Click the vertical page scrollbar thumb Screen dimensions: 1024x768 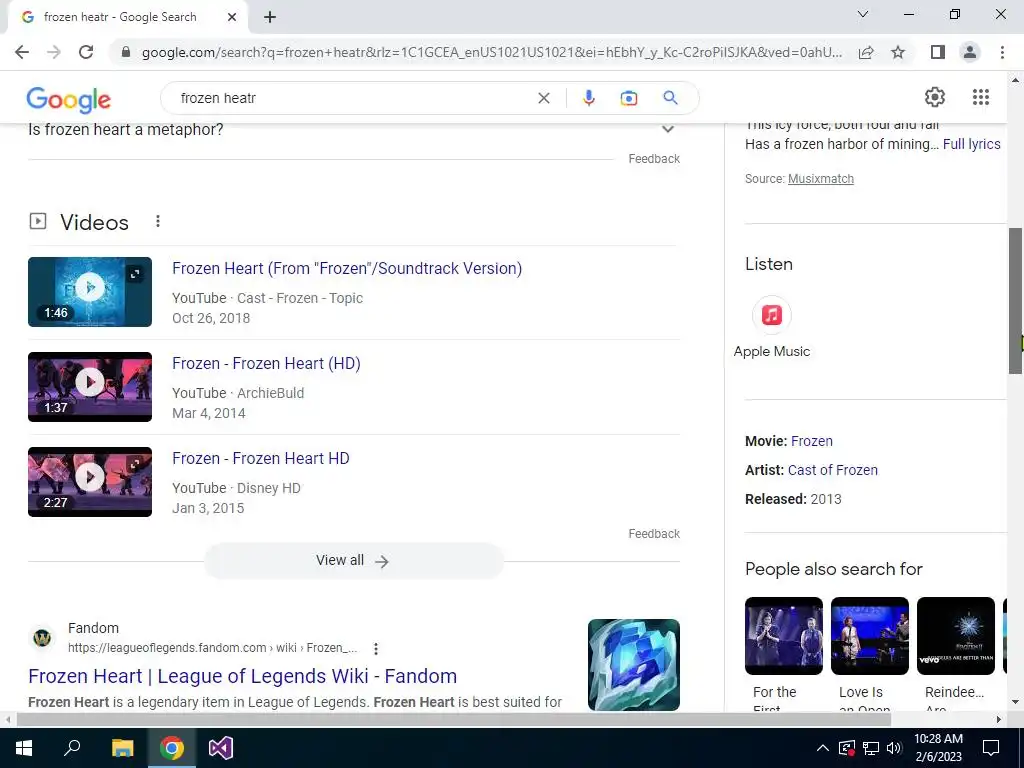click(1015, 300)
